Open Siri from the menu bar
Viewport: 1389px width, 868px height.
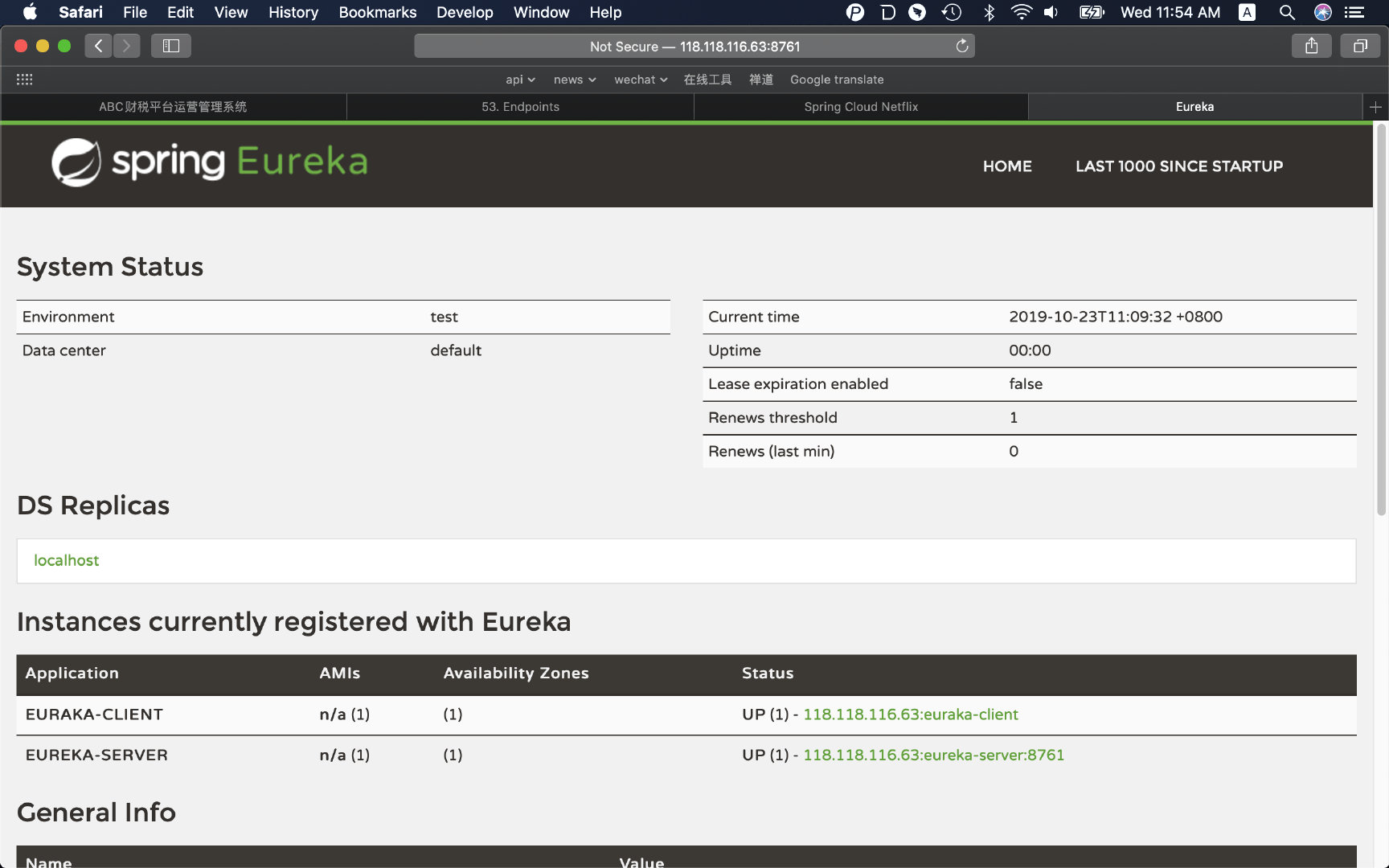(1322, 12)
